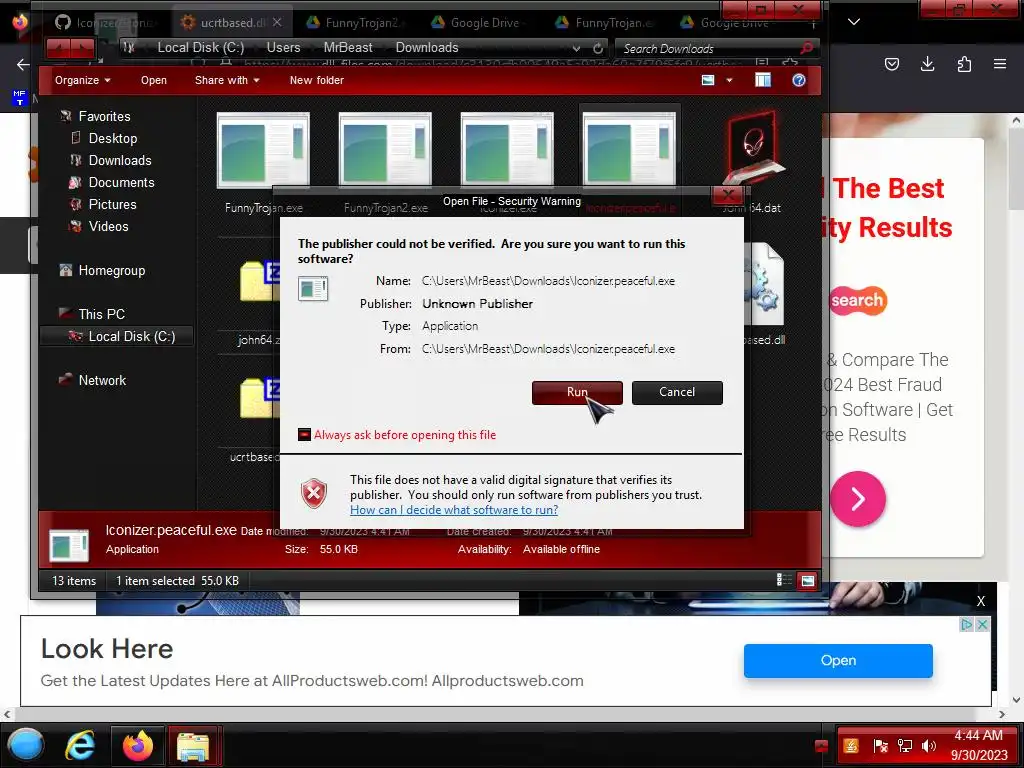Switch to large icons view in status bar
Screen dimensions: 1024x768
(x=808, y=581)
